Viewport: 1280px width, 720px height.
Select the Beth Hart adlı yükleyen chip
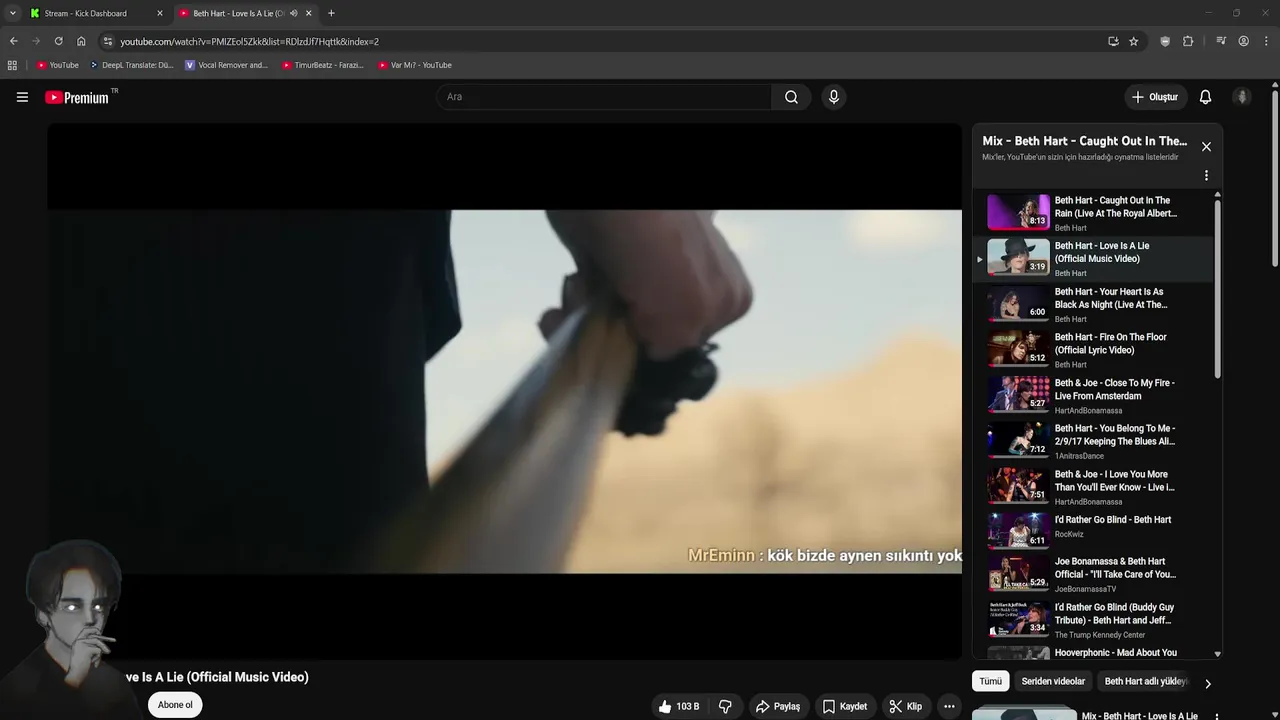1146,681
